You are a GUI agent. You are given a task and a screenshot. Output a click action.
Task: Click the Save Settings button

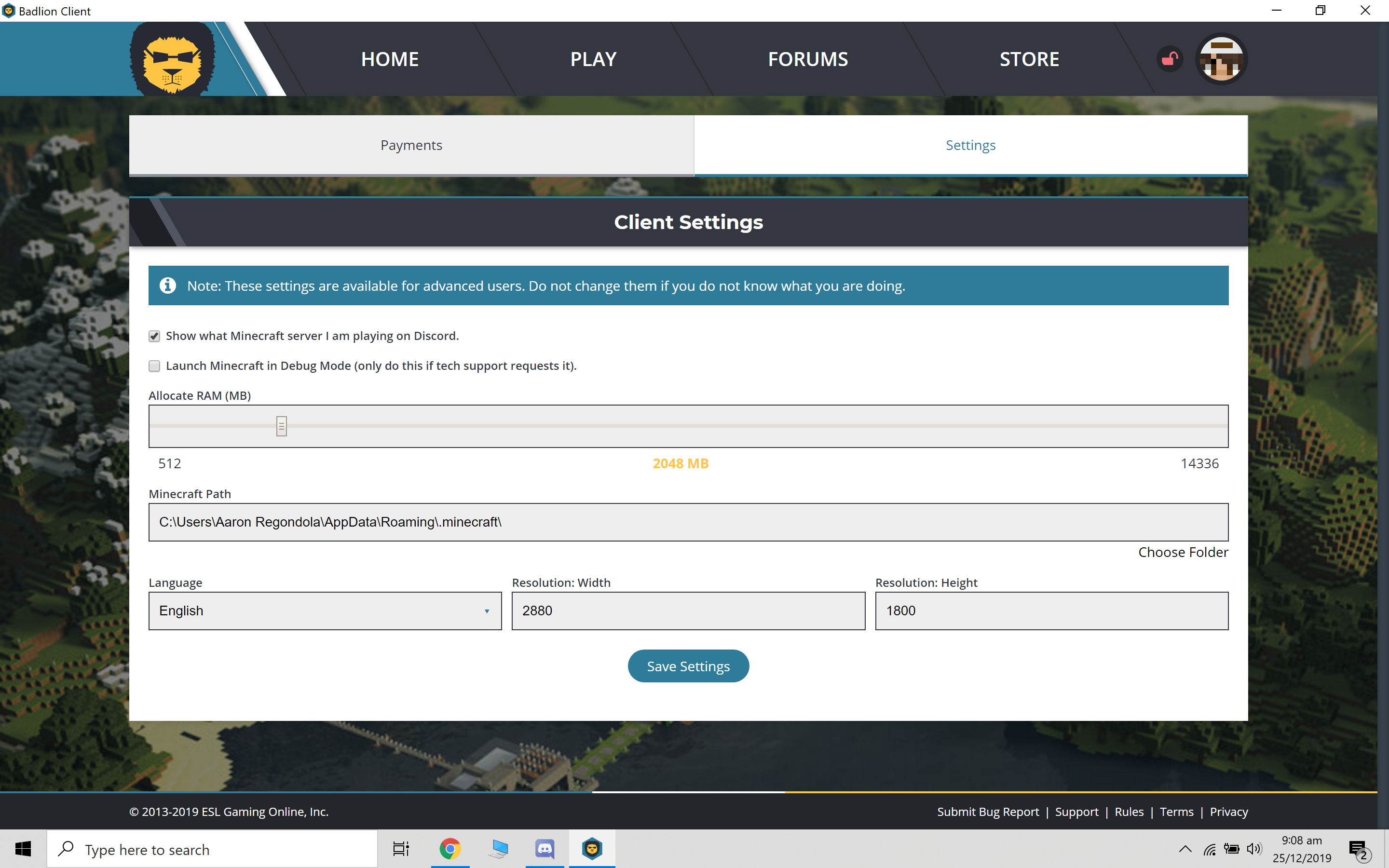coord(688,666)
